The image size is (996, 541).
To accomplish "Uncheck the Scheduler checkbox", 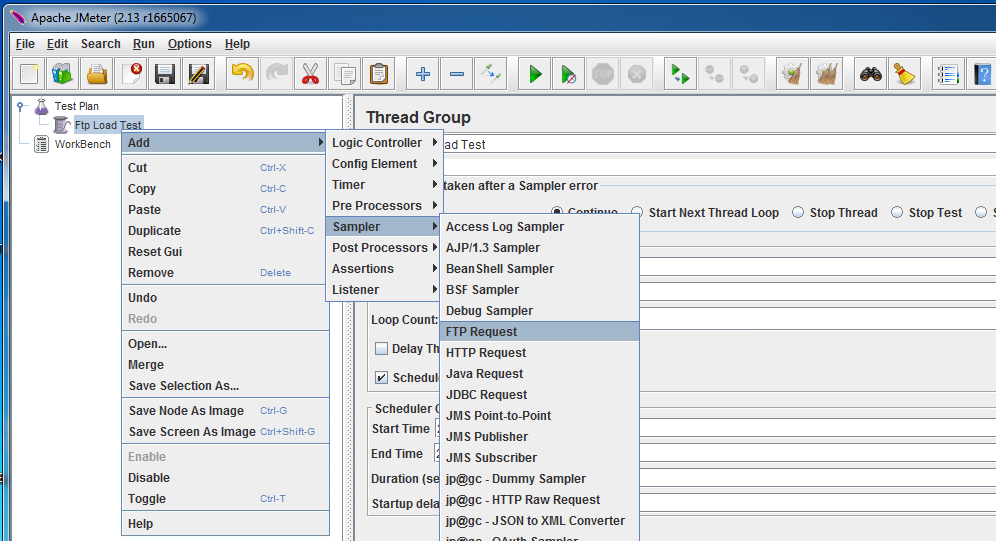I will pyautogui.click(x=381, y=377).
